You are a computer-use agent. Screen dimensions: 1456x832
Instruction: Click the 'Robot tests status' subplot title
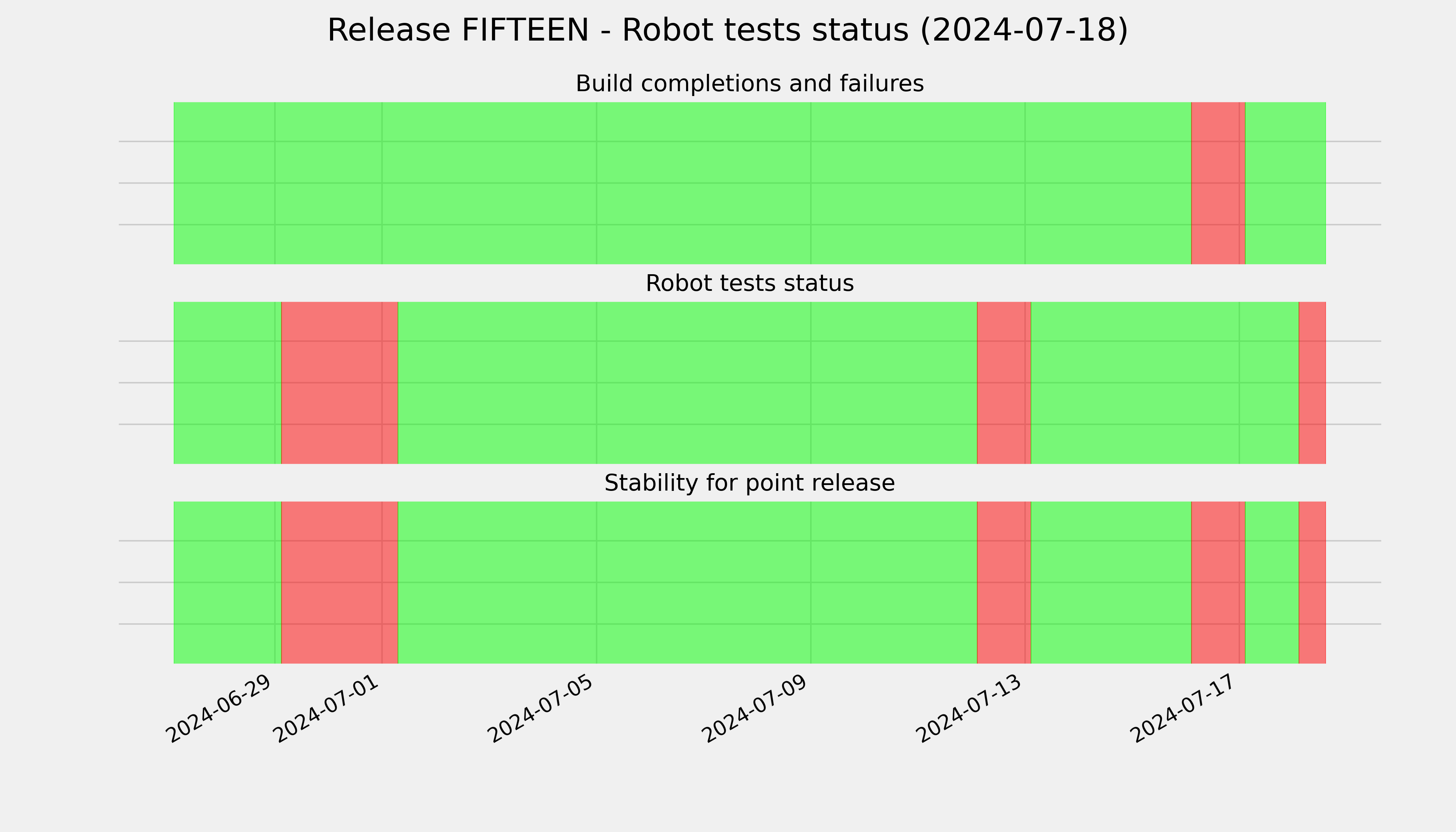[x=750, y=284]
